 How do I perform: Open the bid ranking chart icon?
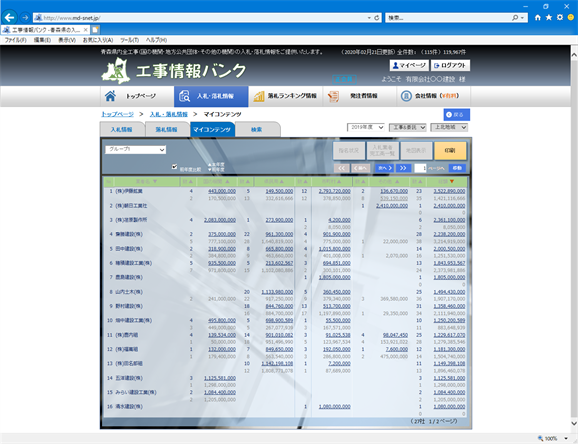[x=259, y=96]
